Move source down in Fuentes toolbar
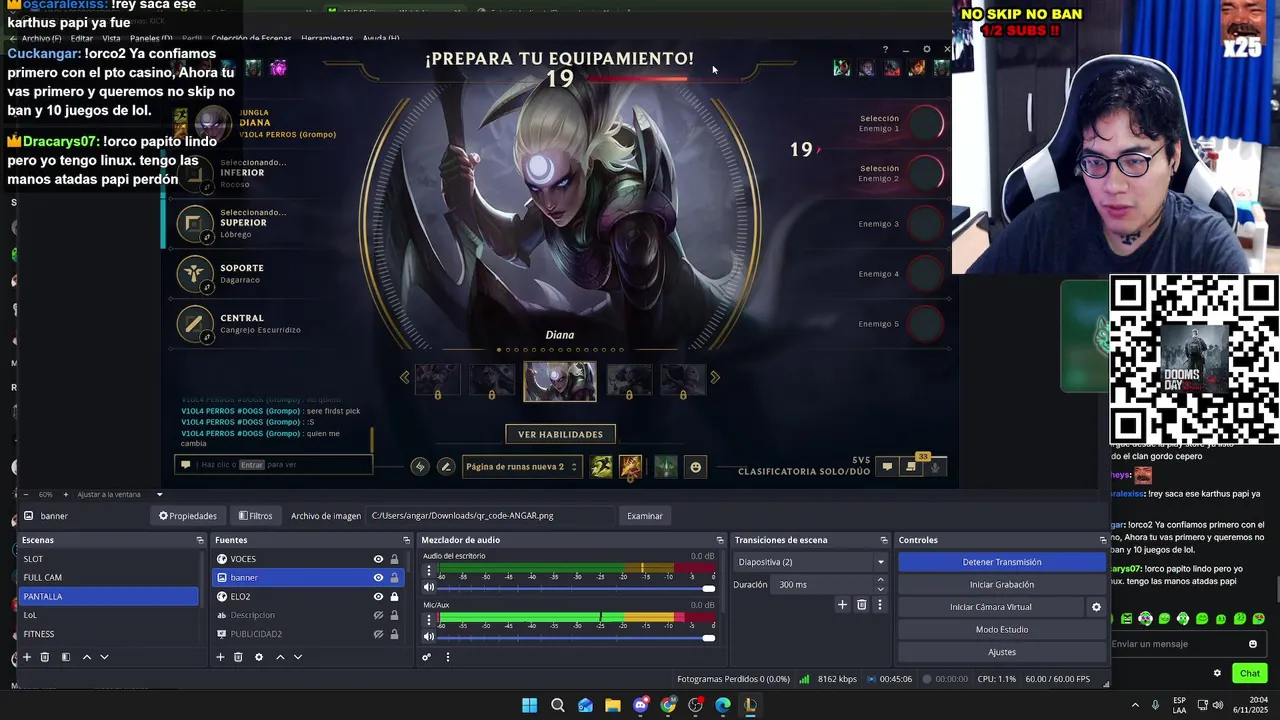Viewport: 1280px width, 720px height. (298, 657)
